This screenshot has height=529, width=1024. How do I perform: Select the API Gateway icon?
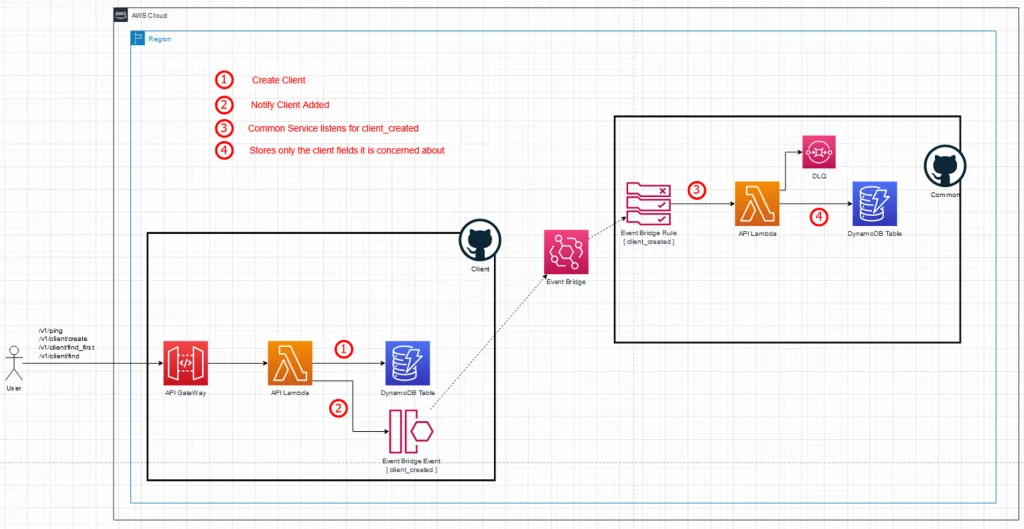[184, 363]
